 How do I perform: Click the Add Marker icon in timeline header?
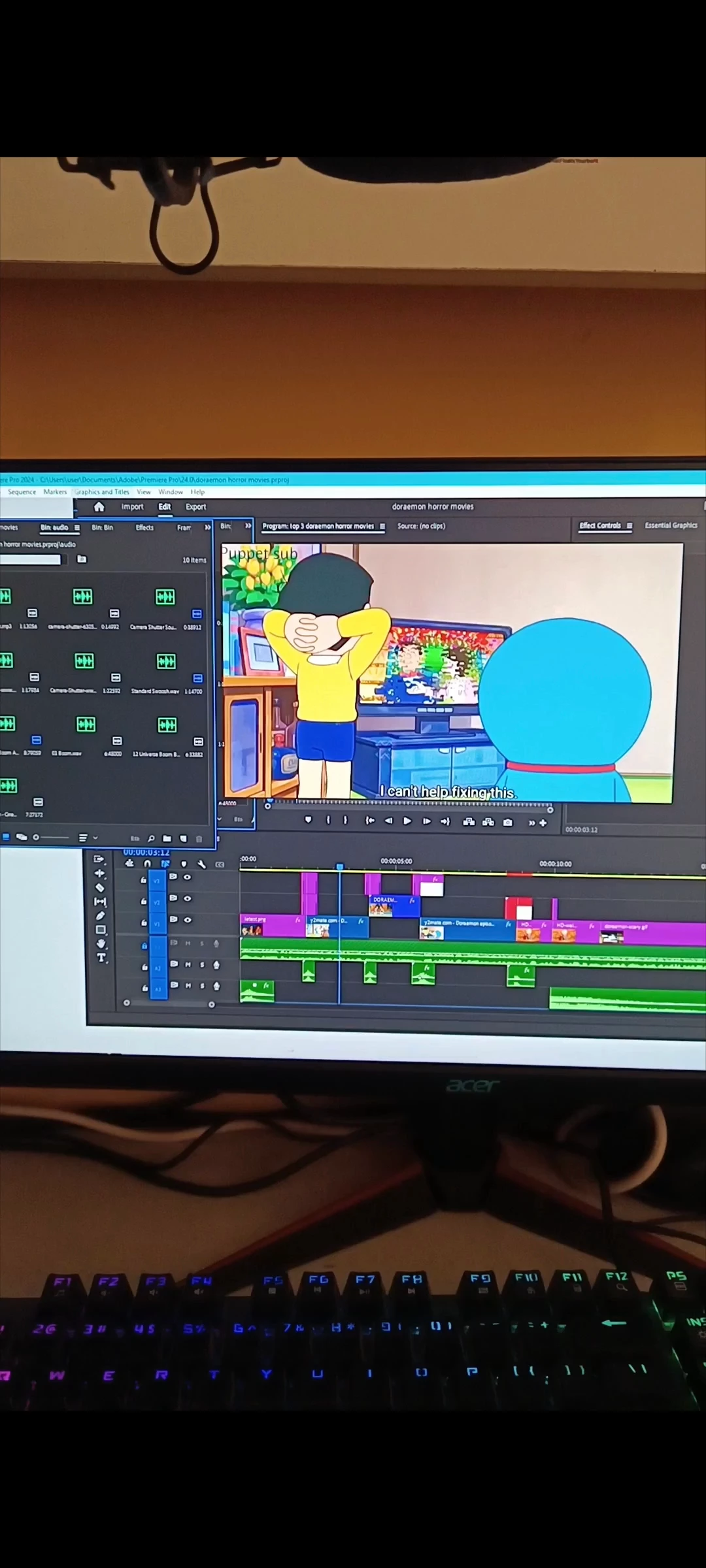[x=184, y=864]
